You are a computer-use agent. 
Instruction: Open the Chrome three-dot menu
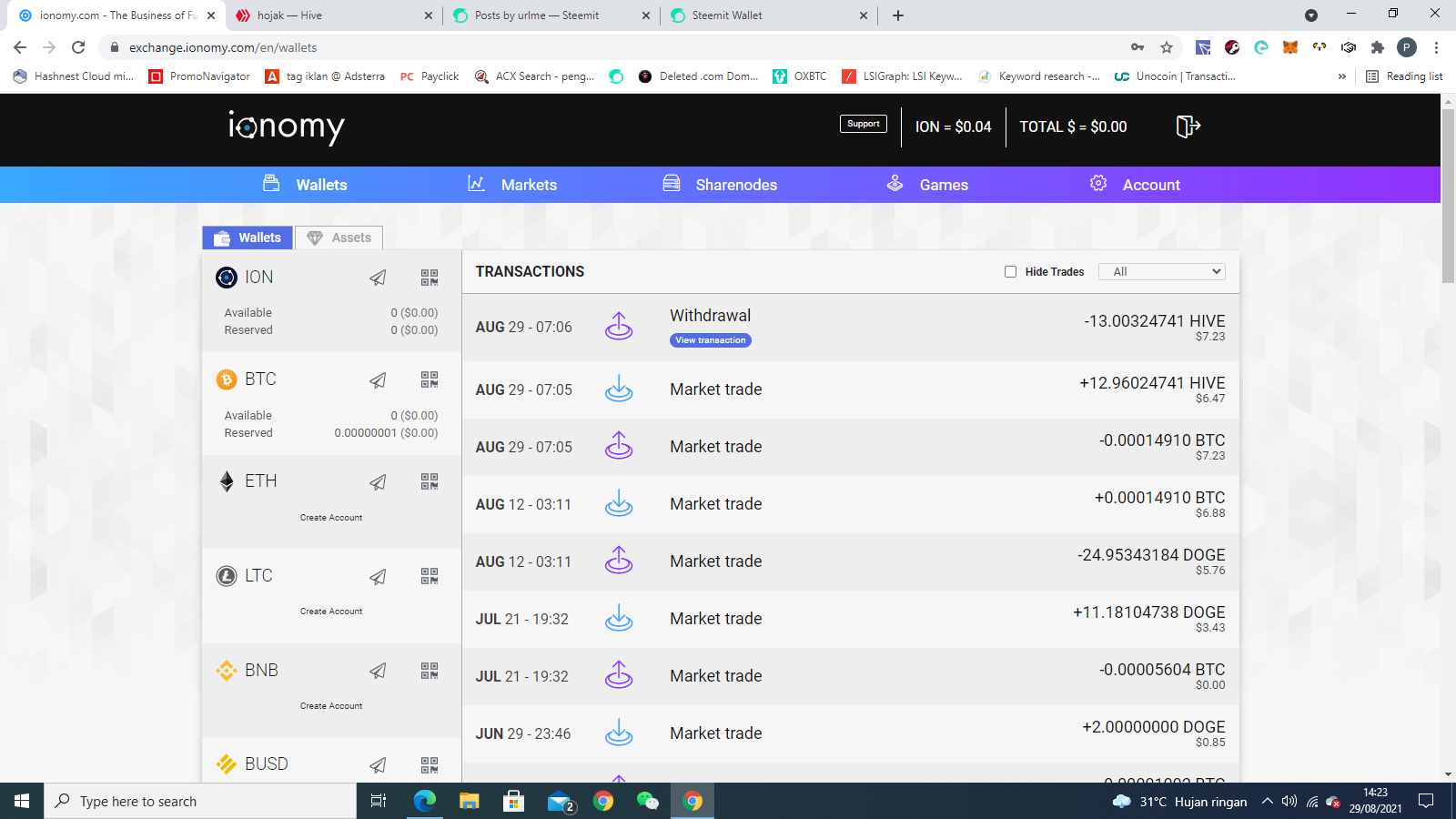(x=1437, y=47)
